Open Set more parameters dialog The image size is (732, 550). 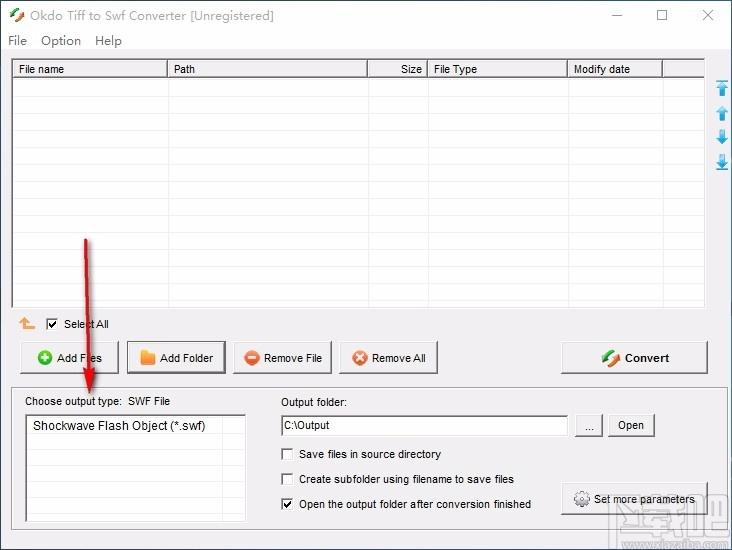(x=634, y=499)
